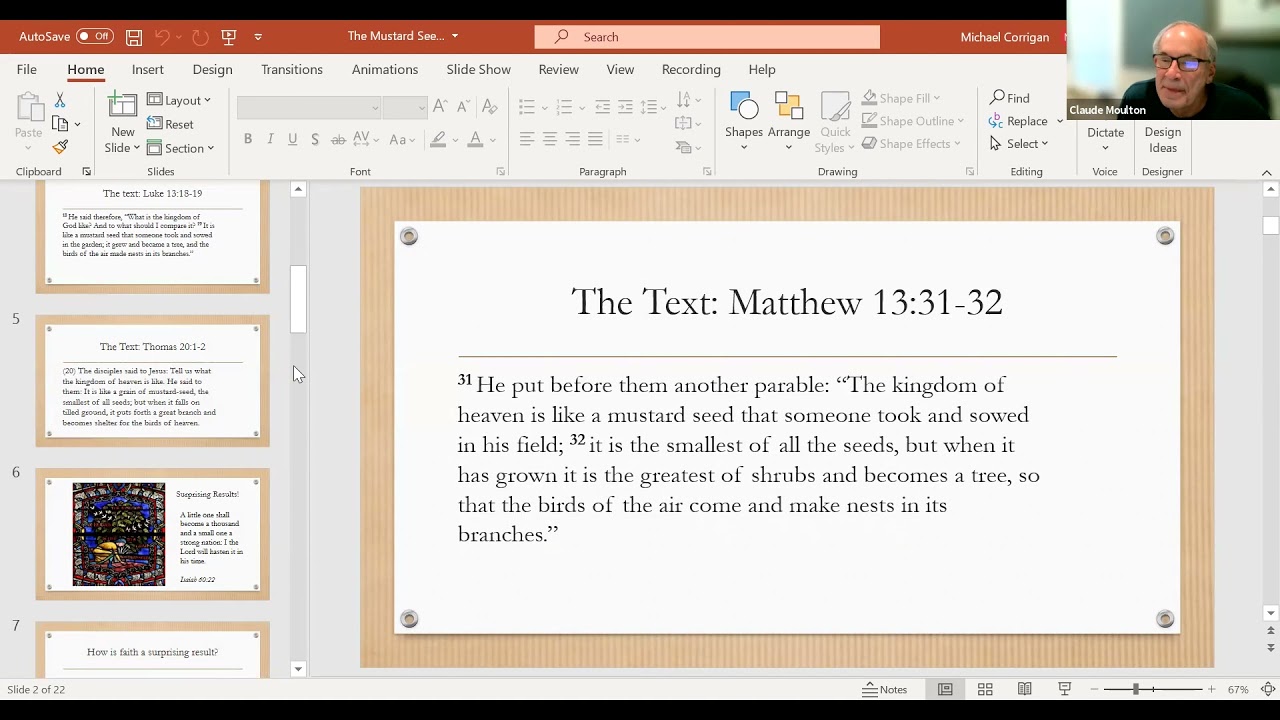Switch to Reading View icon

[x=1025, y=689]
